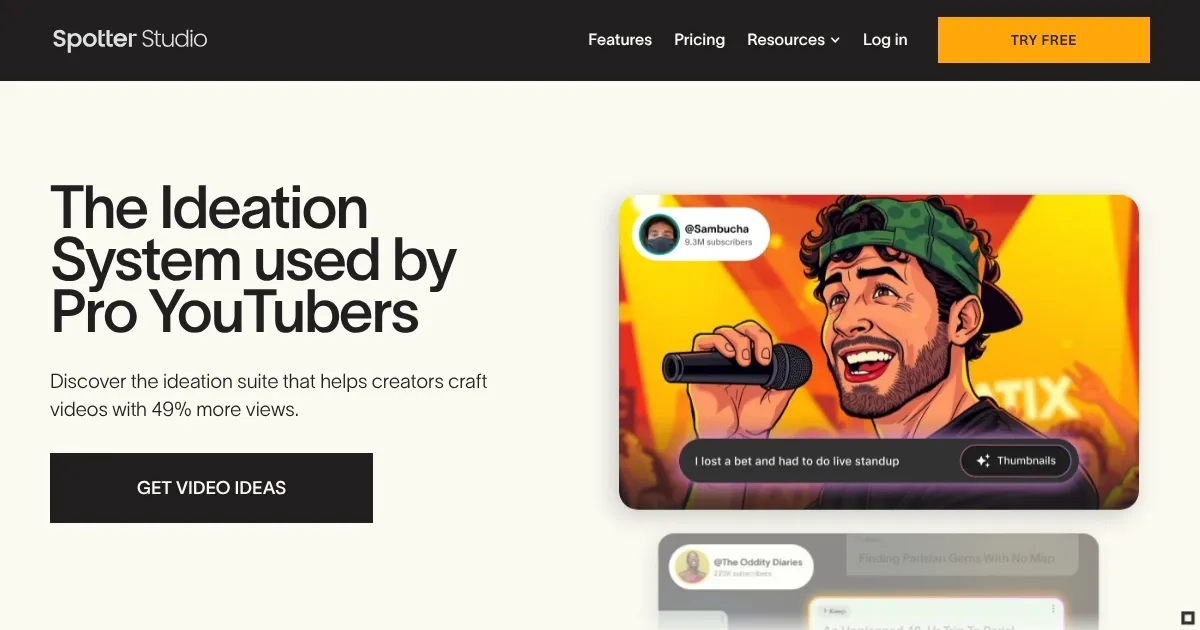Open the @Sambucha channel badge

click(701, 235)
